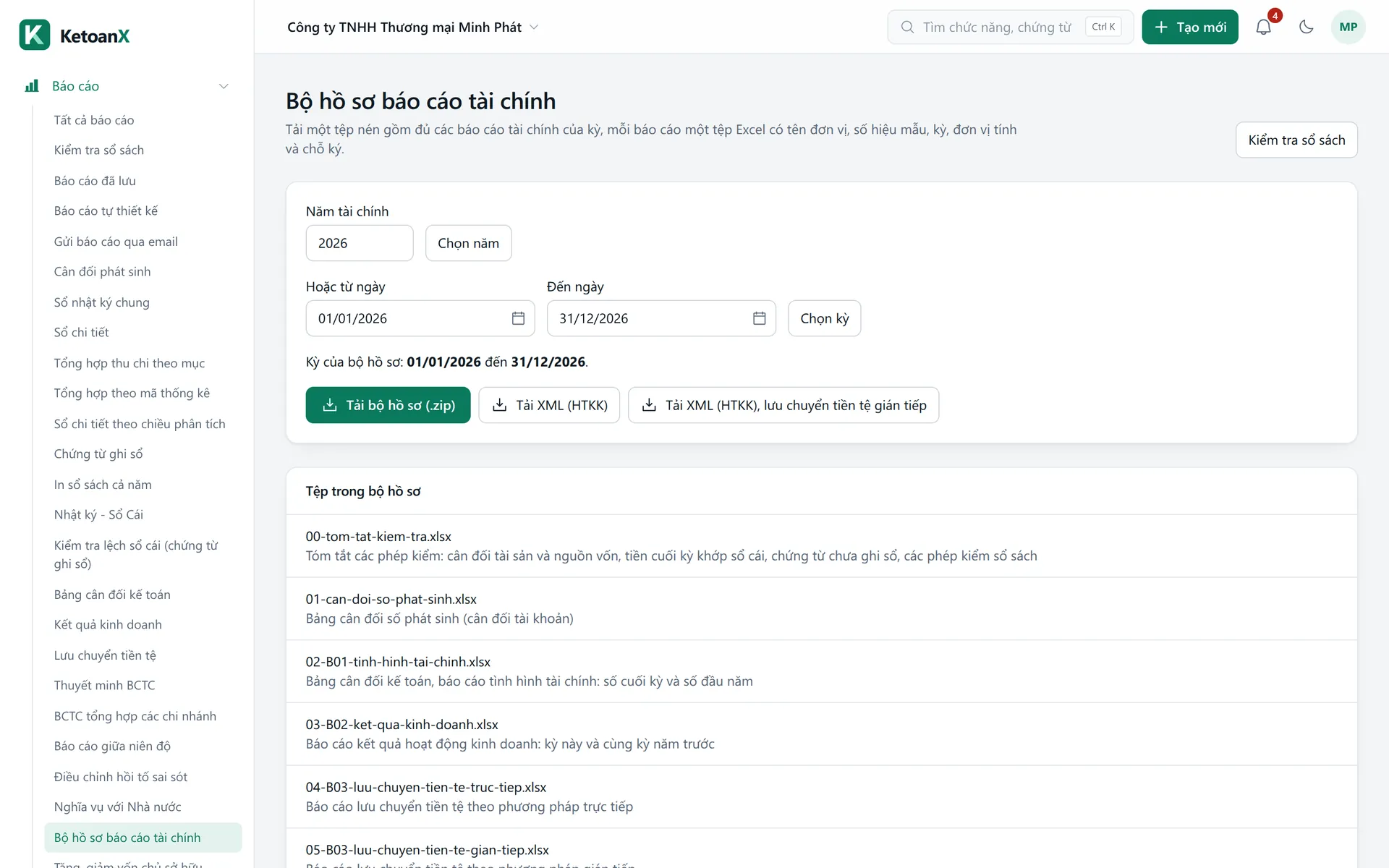Click Chọn kỳ button
1389x868 pixels.
[824, 318]
